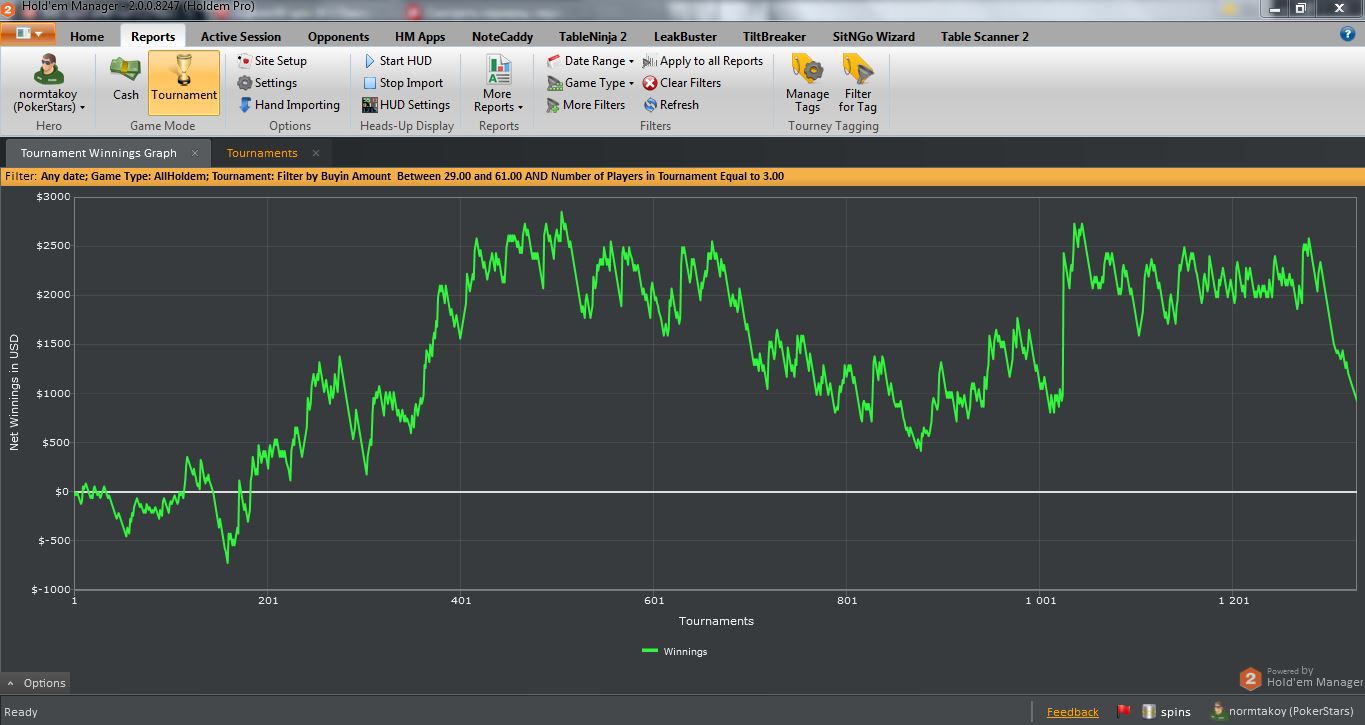1365x725 pixels.
Task: Close the Tournaments report tab
Action: point(316,153)
